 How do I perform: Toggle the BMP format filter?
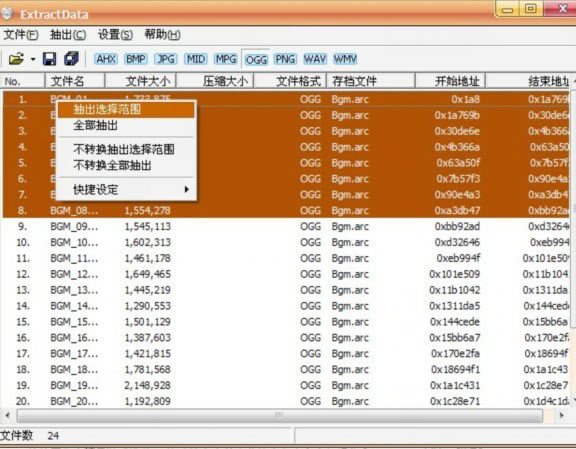pyautogui.click(x=136, y=59)
